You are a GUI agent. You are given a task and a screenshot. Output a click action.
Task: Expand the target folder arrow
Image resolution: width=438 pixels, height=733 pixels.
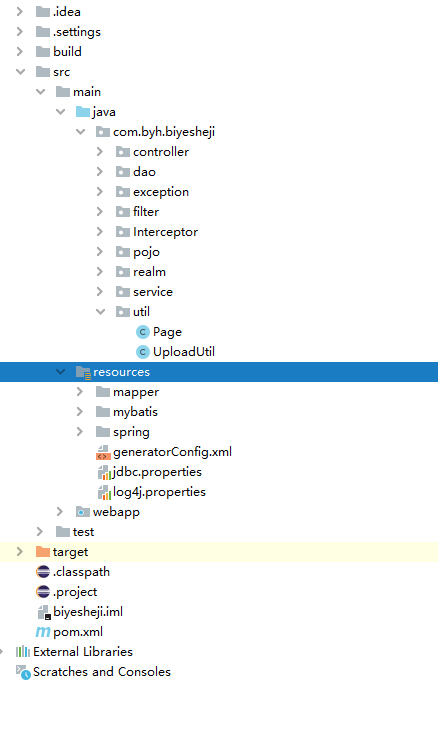20,552
